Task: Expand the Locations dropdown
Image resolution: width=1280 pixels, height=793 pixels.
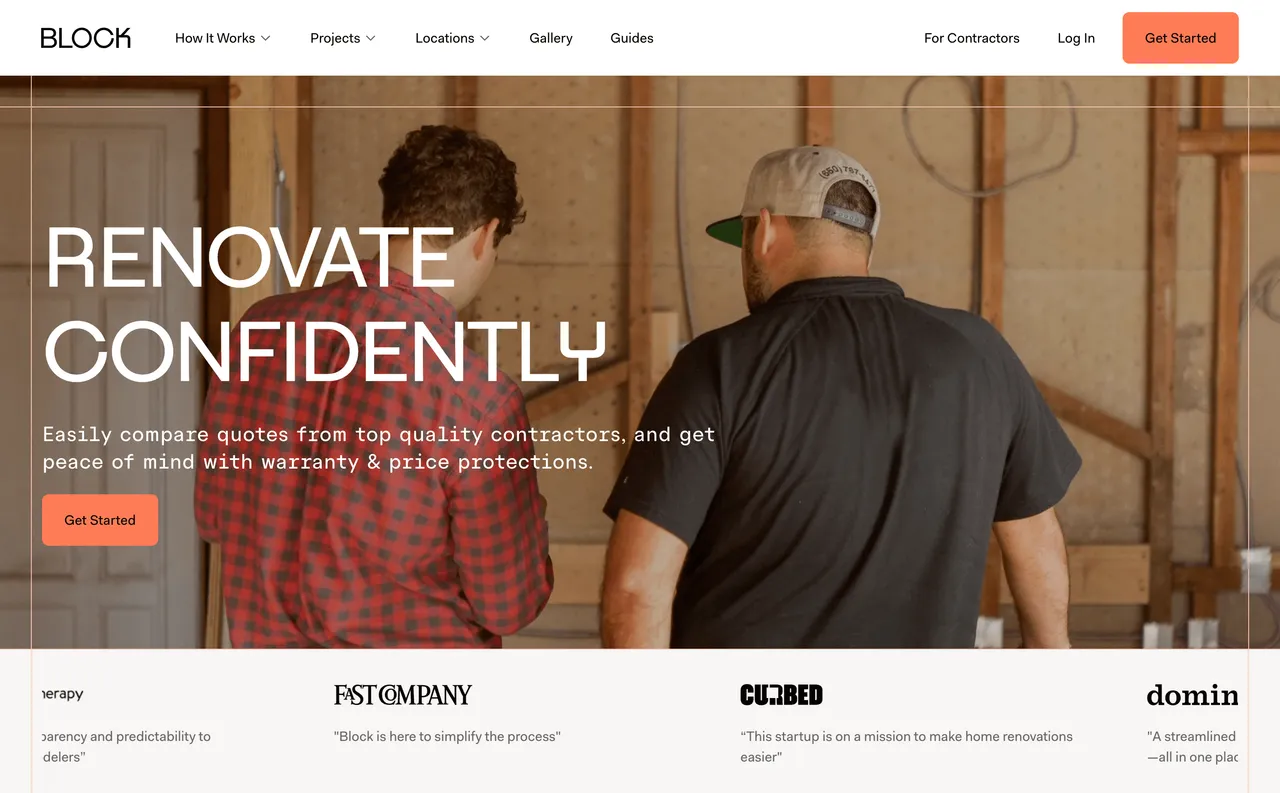Action: (452, 38)
